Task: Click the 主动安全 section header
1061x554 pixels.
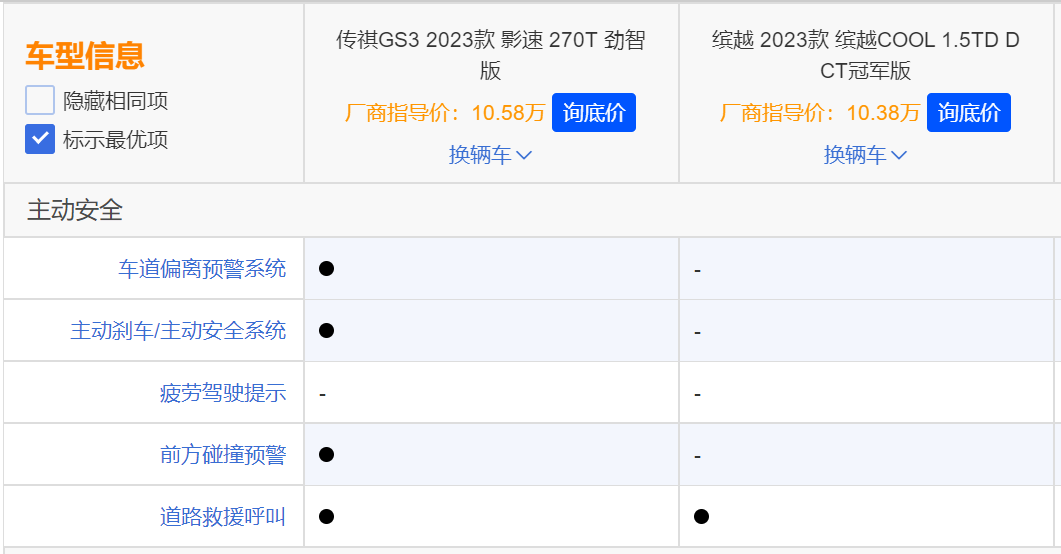Action: click(74, 210)
